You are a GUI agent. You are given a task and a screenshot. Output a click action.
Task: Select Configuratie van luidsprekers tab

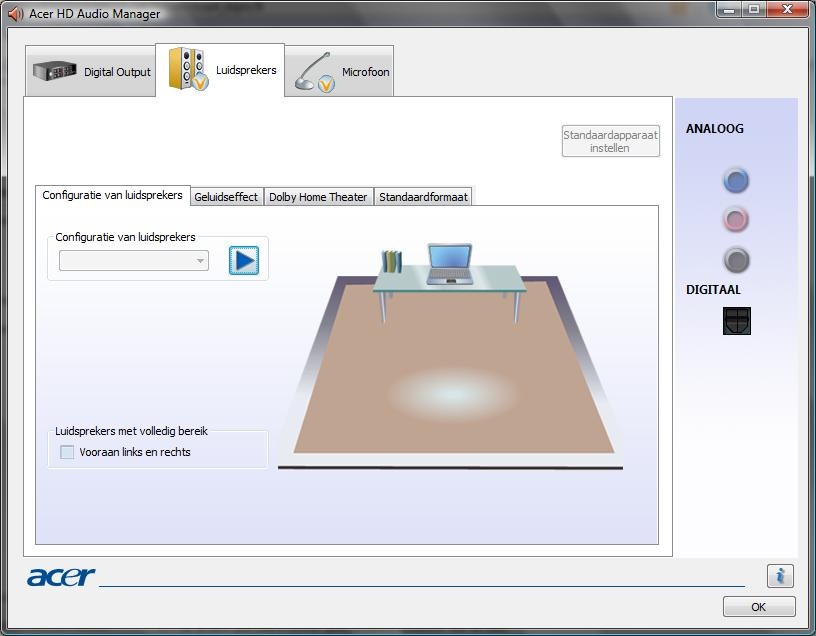click(112, 195)
